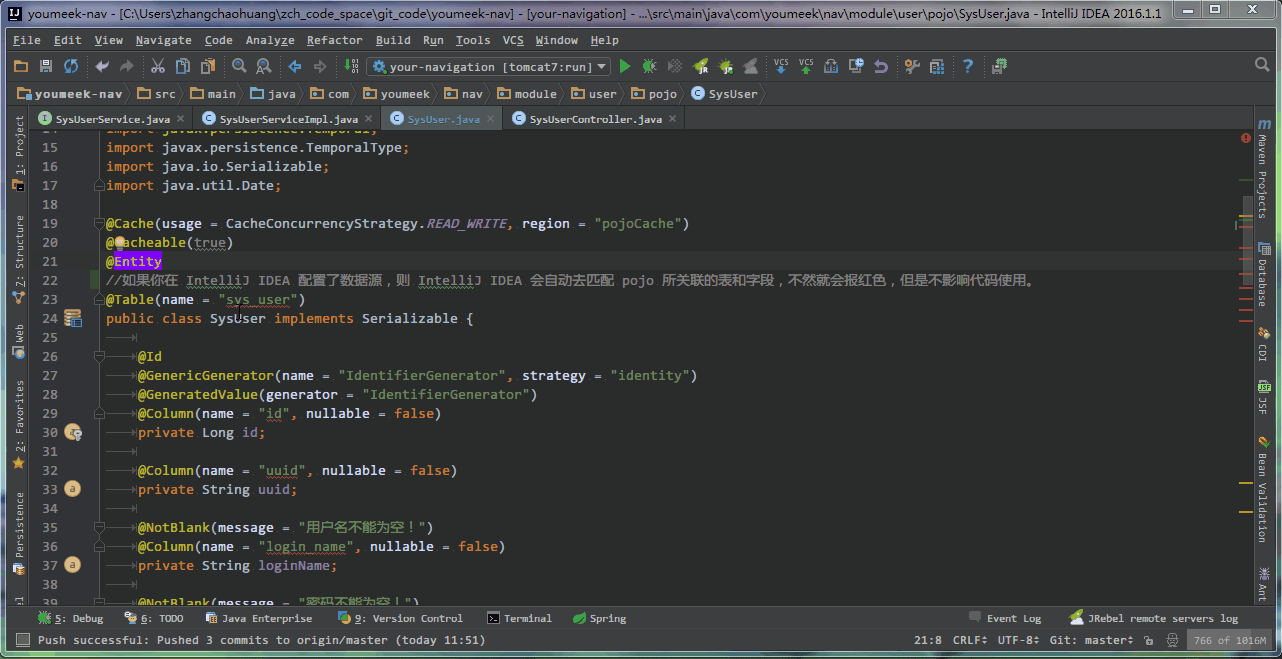Click the Undo arrow in toolbar
Viewport: 1282px width, 659px height.
[x=101, y=67]
